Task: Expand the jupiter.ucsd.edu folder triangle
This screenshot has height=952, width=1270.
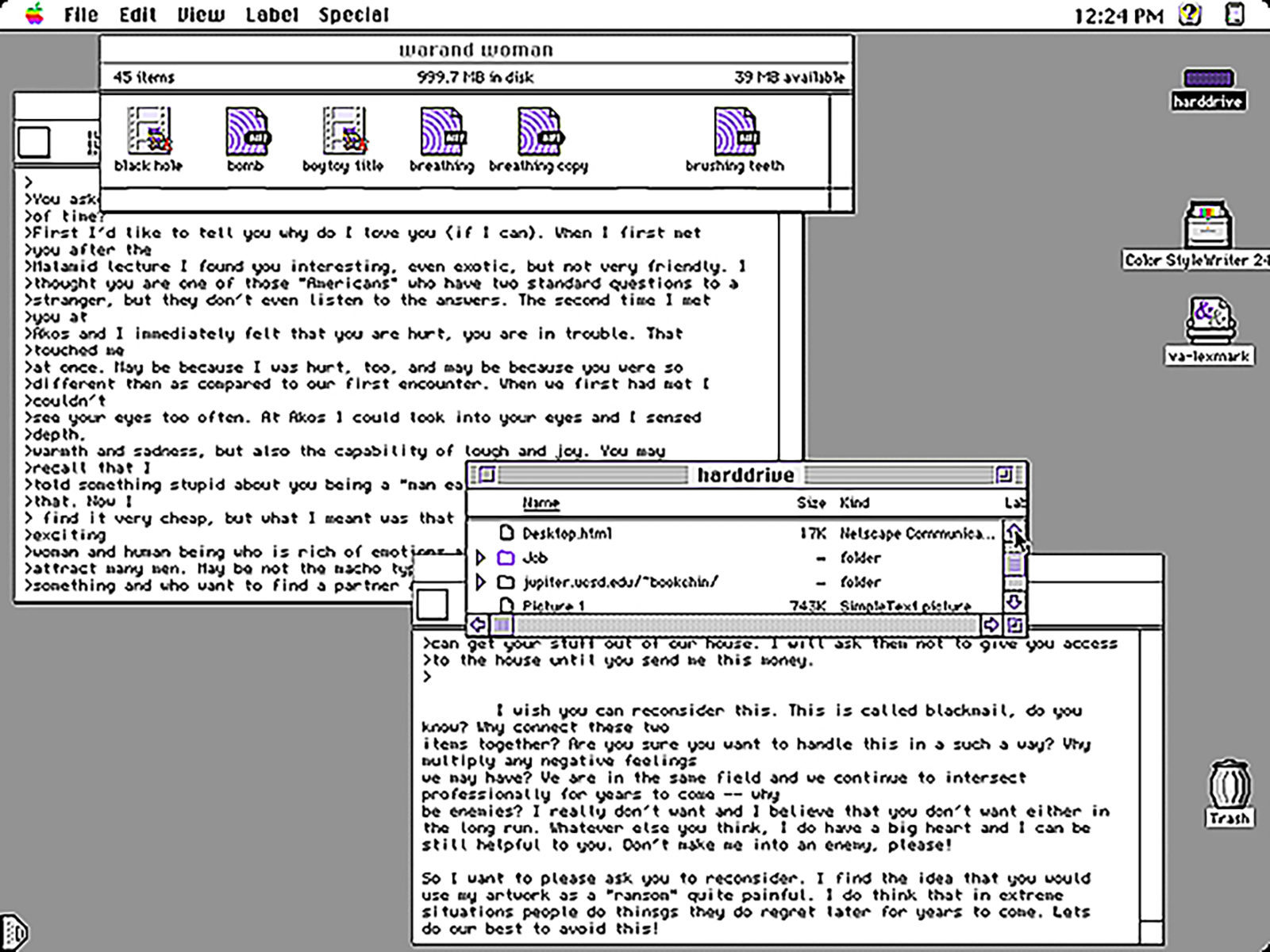Action: click(480, 582)
